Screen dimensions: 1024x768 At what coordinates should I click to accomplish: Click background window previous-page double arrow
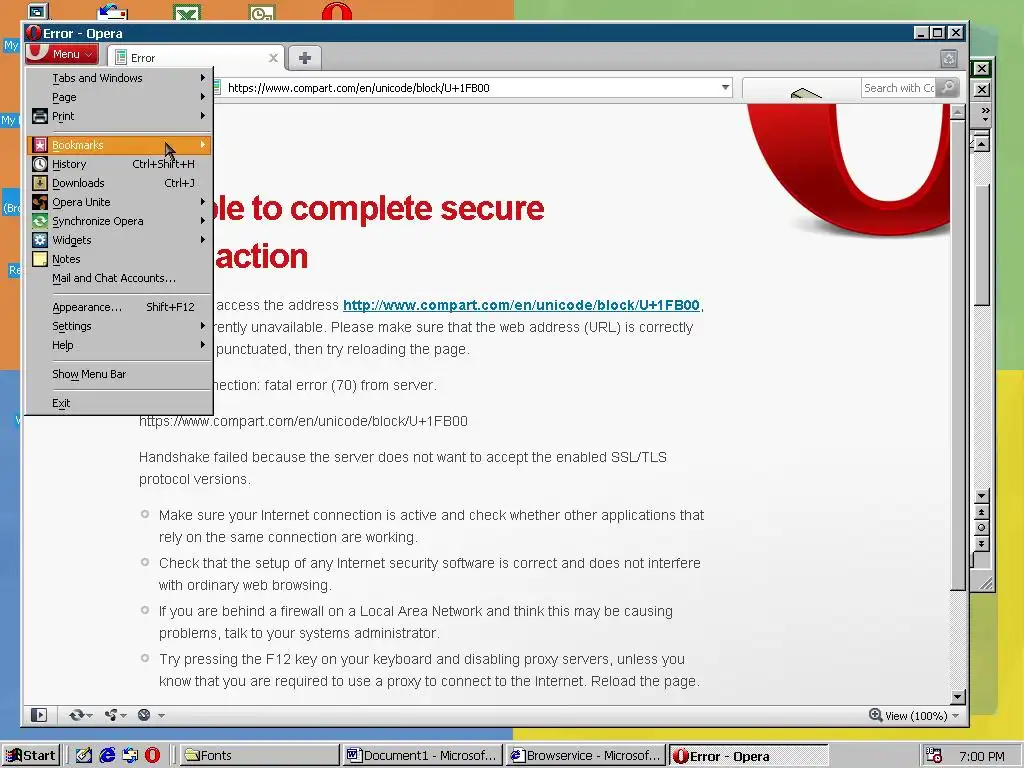coord(982,512)
